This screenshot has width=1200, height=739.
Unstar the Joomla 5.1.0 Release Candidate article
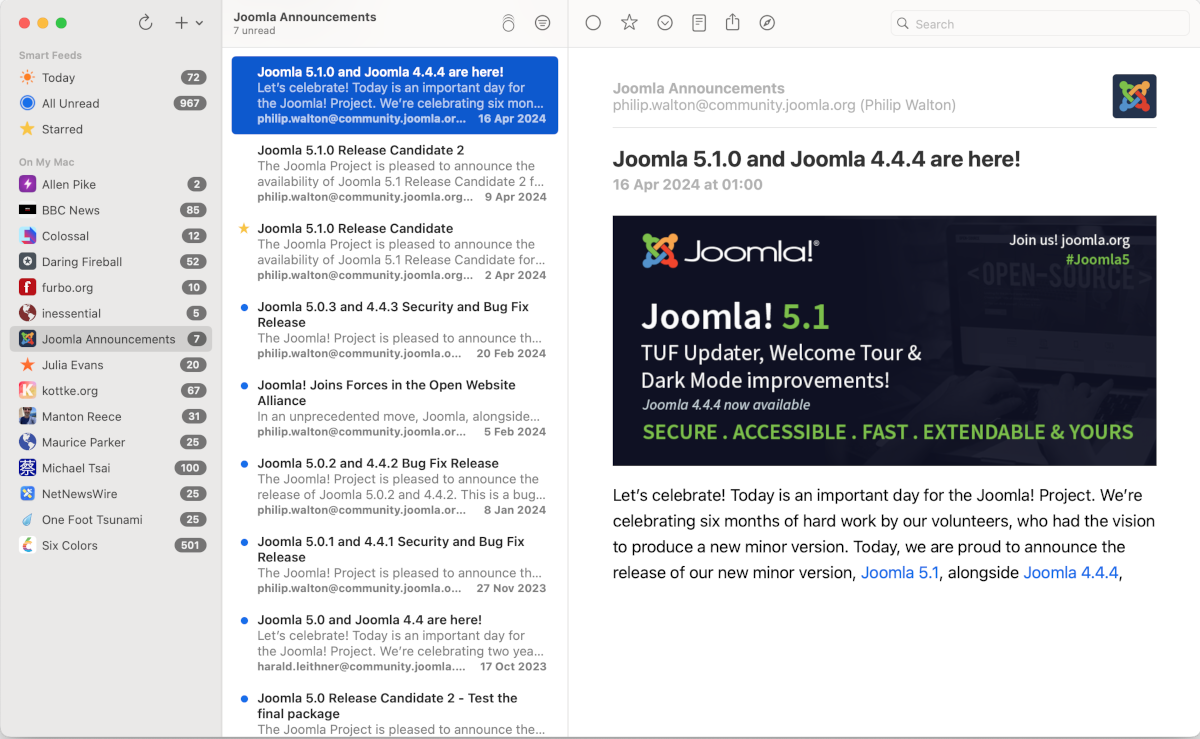[x=243, y=228]
